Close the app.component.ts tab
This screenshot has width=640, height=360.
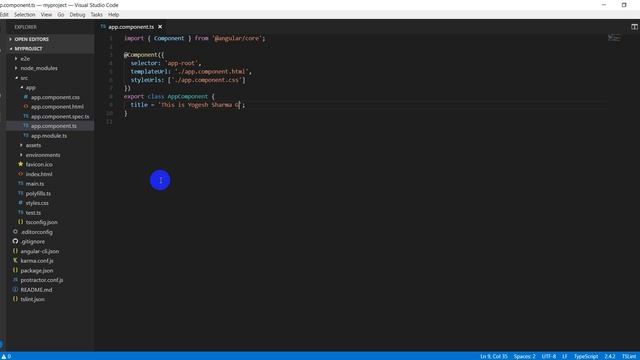(x=160, y=27)
